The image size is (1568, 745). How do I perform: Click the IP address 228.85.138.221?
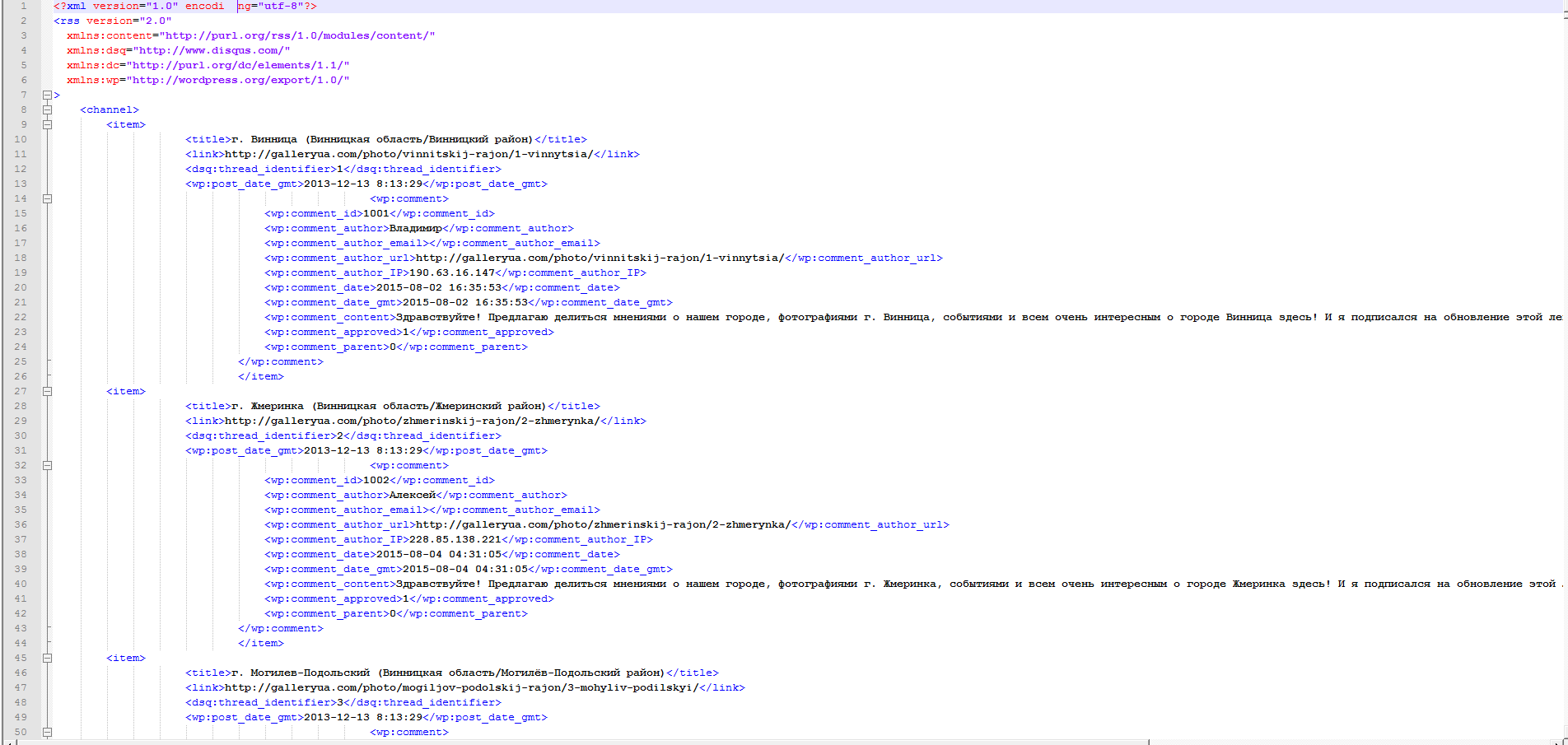click(455, 539)
